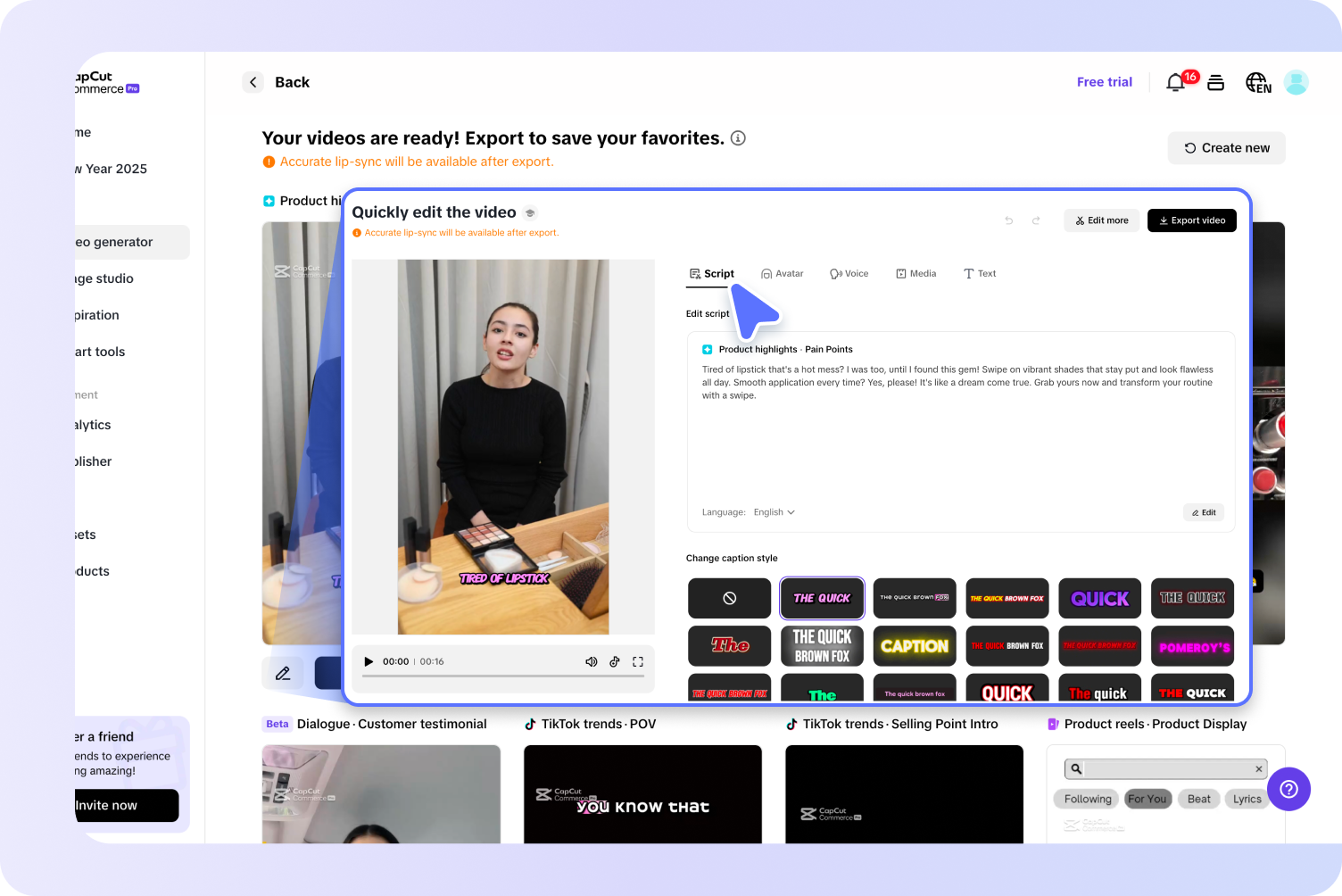Switch to the Media tab

(x=915, y=273)
